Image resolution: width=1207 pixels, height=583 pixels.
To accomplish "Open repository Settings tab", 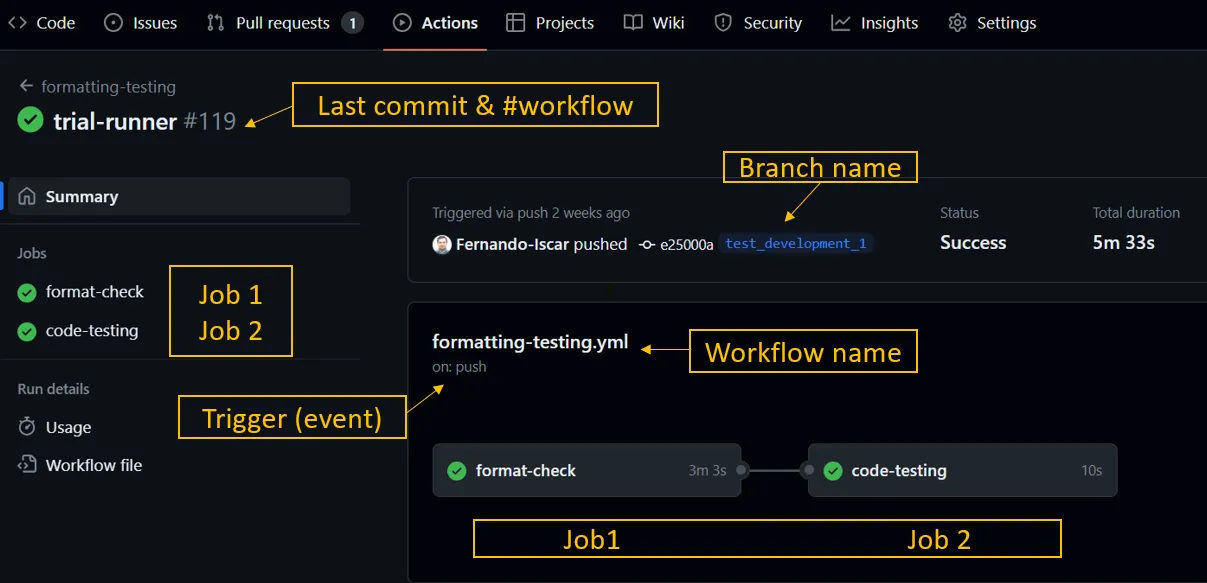I will (x=992, y=23).
